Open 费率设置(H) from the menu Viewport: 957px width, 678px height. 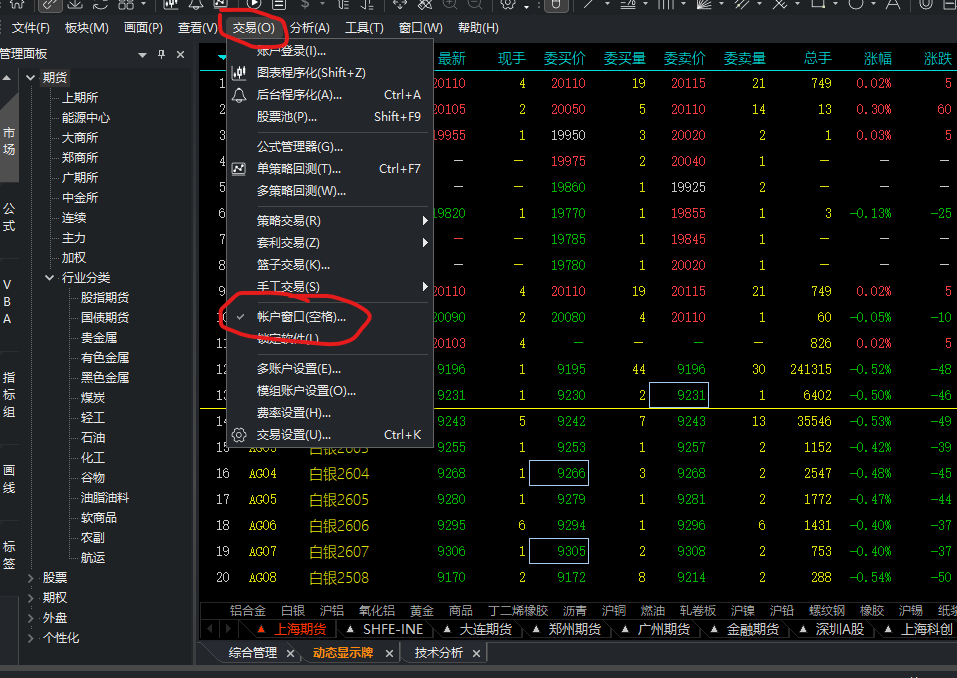pyautogui.click(x=330, y=413)
